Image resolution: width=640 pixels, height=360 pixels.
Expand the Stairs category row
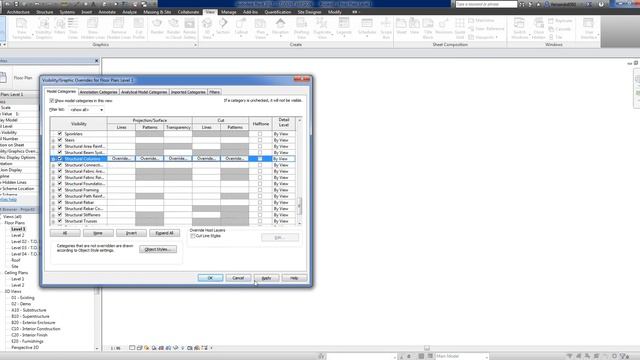click(53, 140)
